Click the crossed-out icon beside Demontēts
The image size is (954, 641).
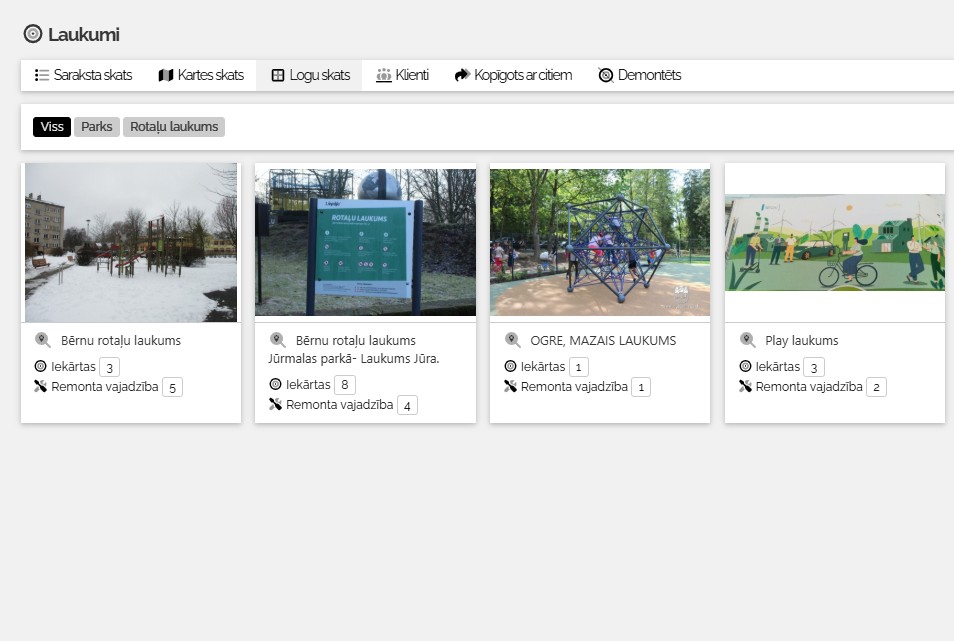pos(605,75)
